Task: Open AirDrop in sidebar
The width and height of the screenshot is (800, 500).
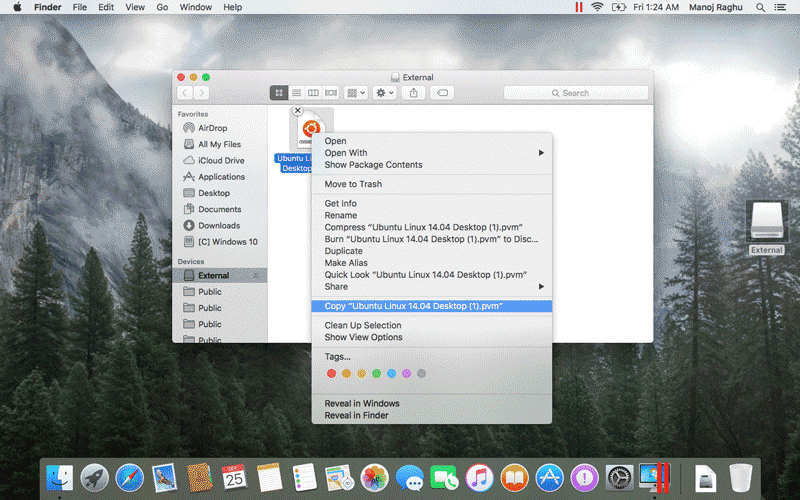Action: click(x=219, y=128)
